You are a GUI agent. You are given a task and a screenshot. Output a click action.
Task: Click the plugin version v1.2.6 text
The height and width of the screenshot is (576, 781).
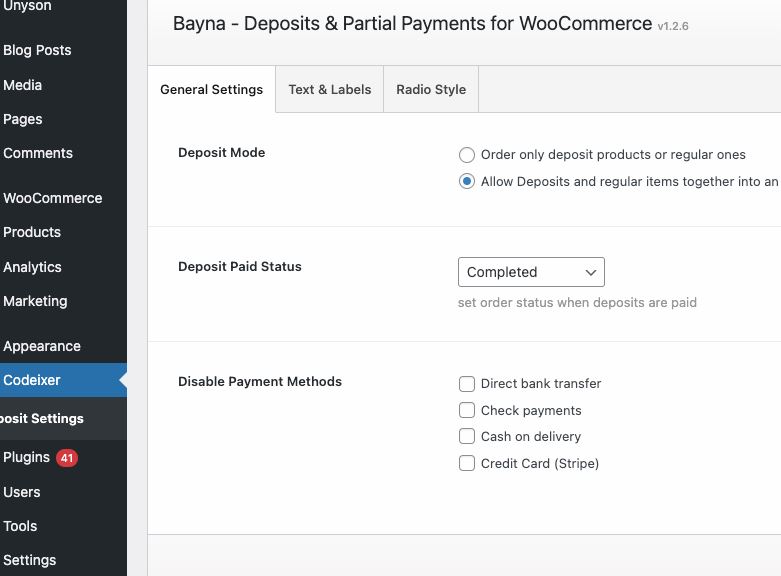(673, 26)
